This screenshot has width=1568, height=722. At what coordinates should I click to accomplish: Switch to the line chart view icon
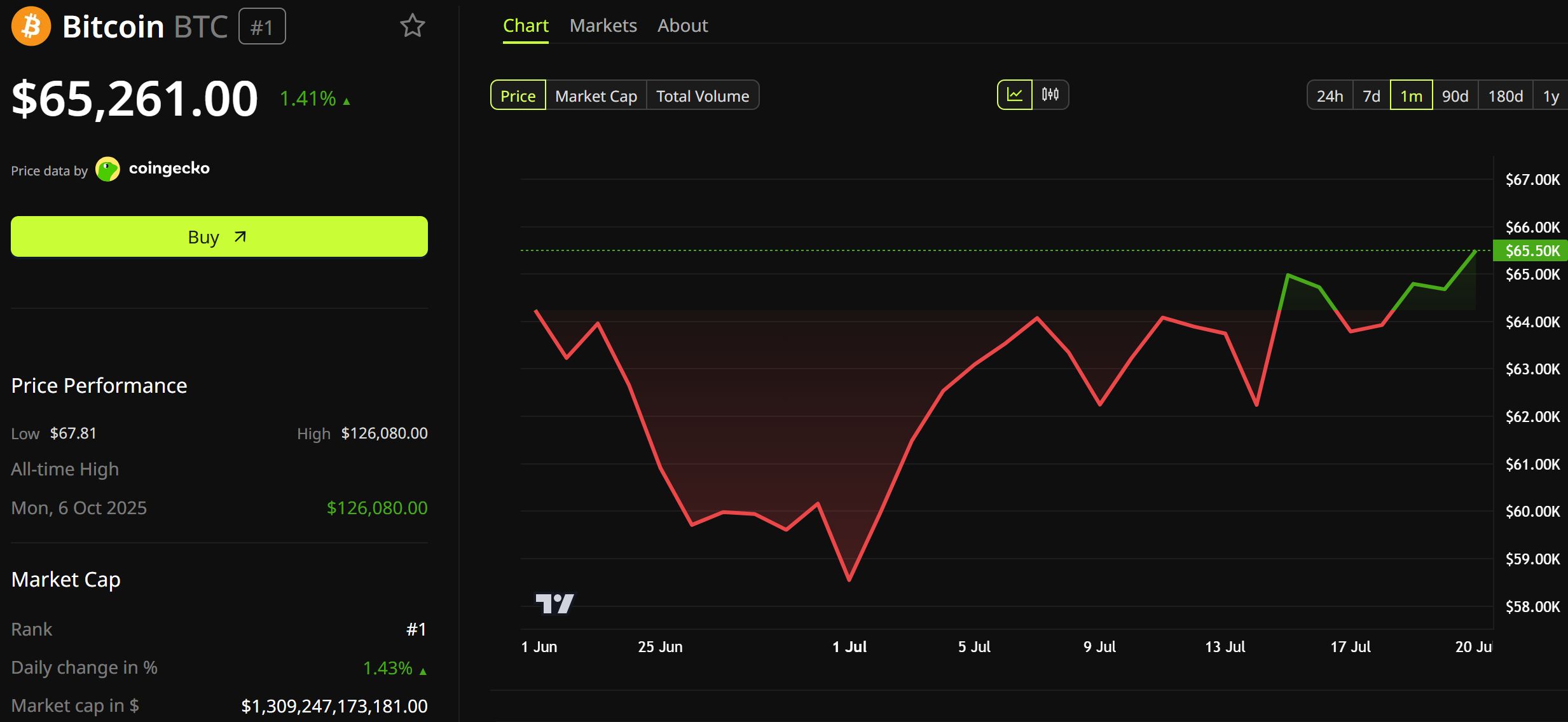point(1015,95)
